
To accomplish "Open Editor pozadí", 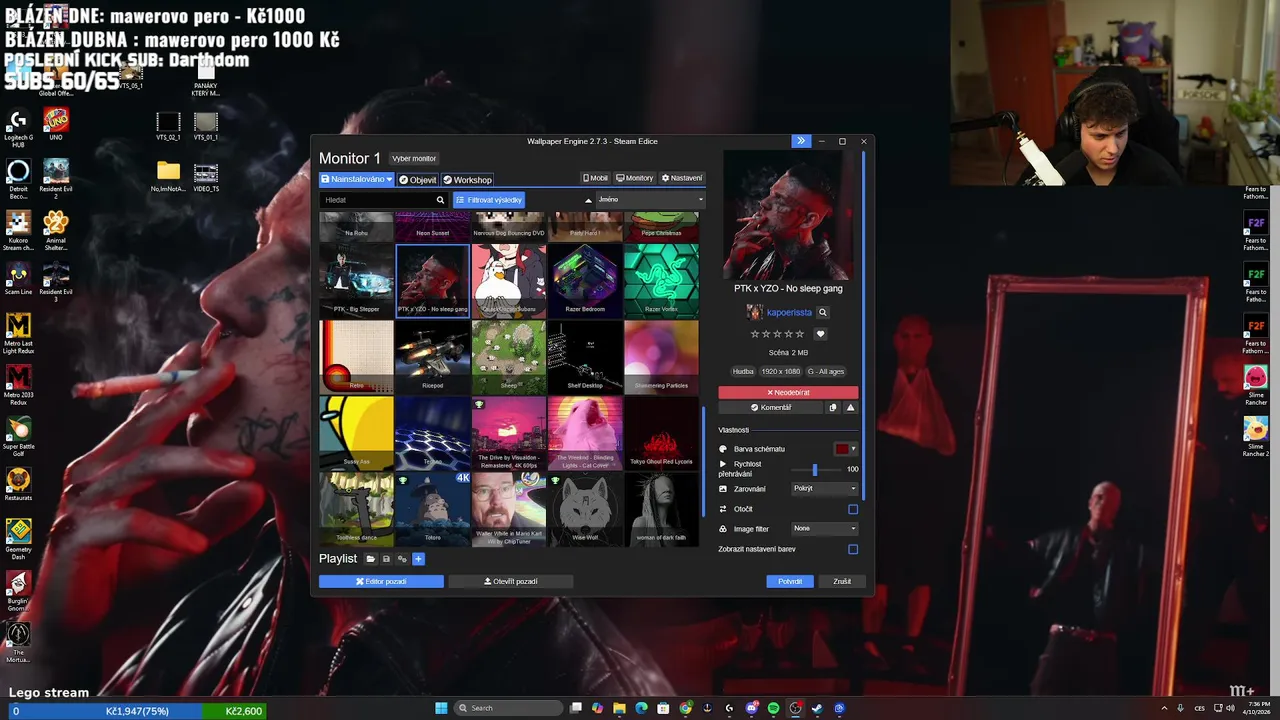I will [381, 581].
